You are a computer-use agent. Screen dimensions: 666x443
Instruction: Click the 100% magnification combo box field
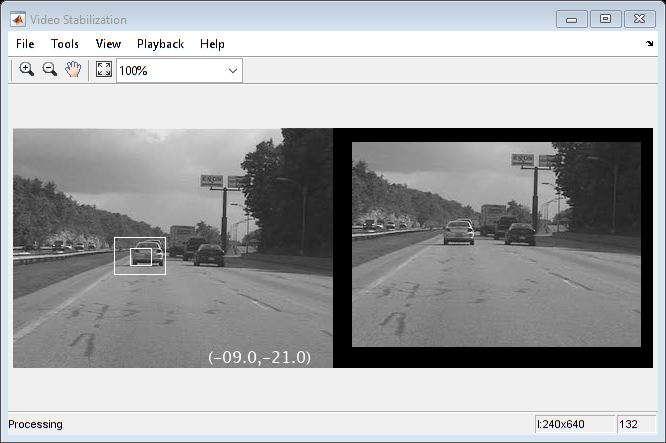179,71
